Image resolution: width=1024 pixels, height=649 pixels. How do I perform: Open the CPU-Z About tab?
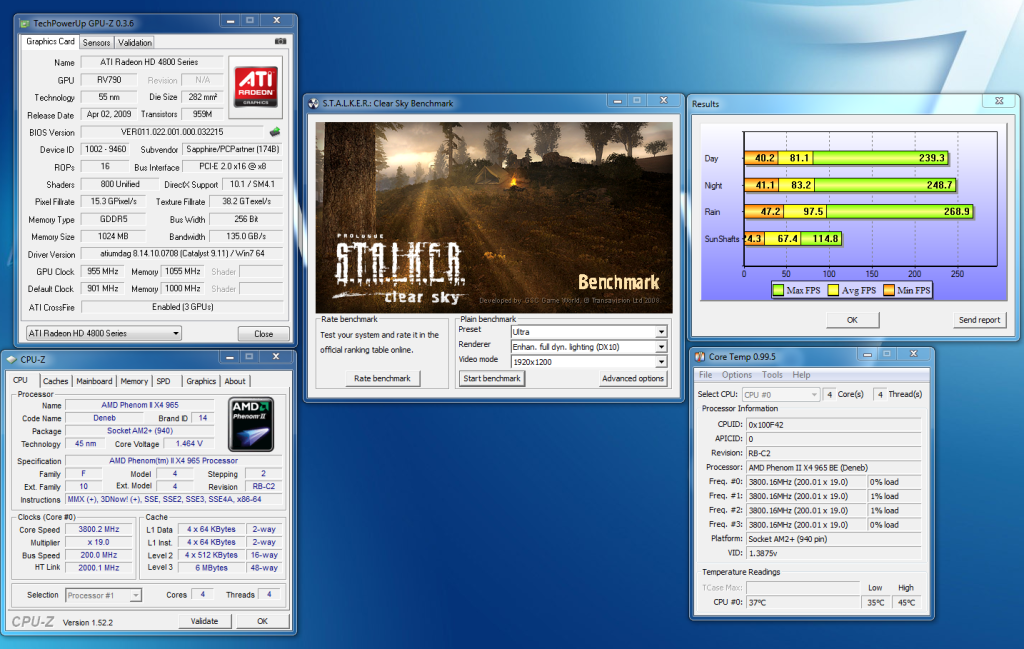(235, 381)
